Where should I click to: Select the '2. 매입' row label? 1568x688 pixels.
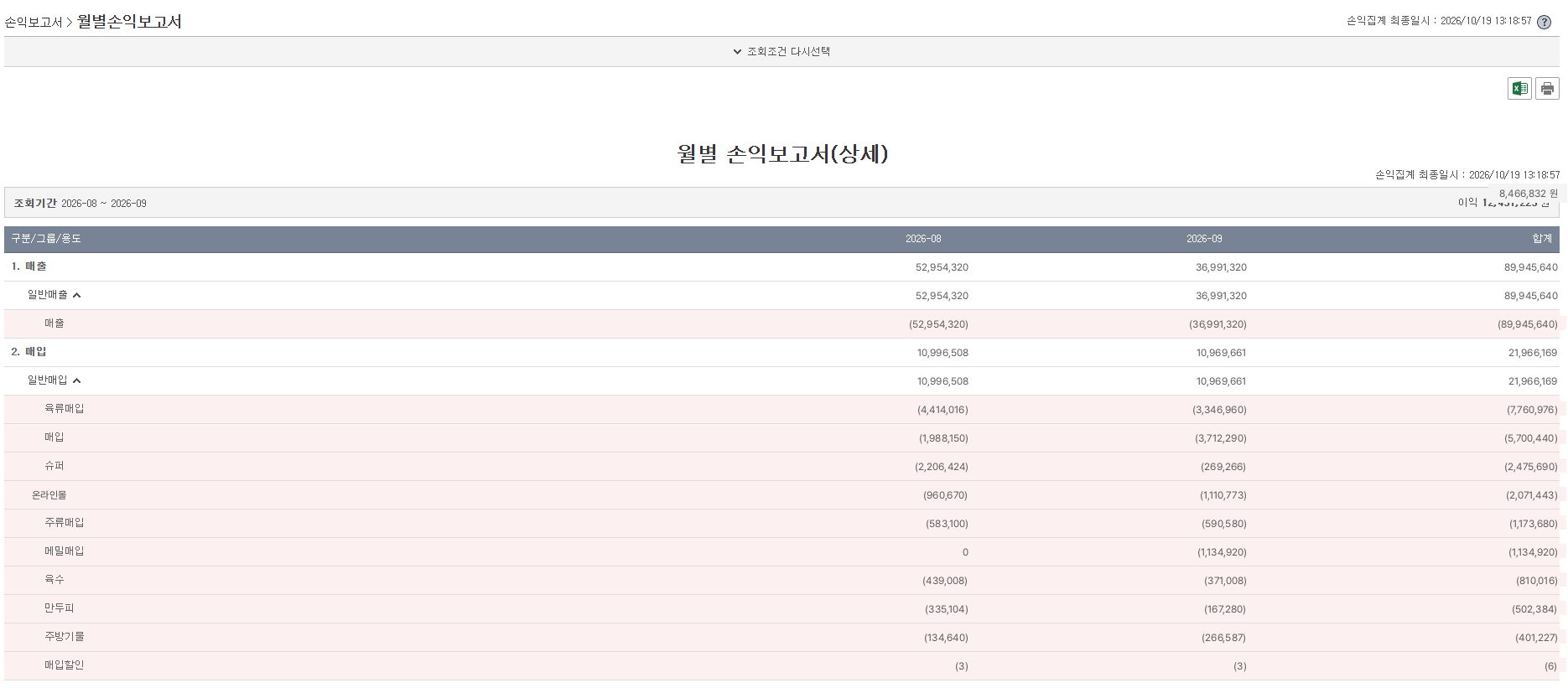tap(29, 352)
